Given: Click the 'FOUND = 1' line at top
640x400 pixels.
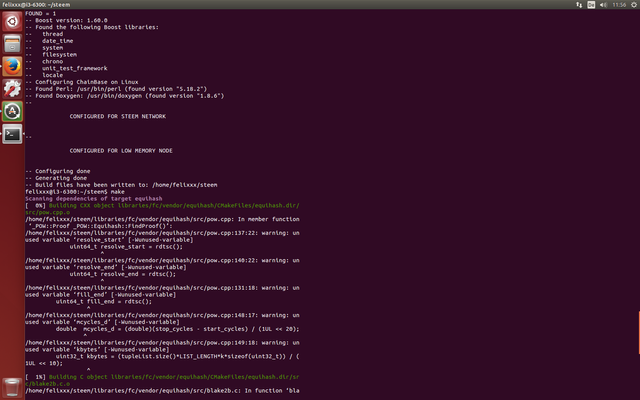Looking at the screenshot, I should tap(41, 13).
